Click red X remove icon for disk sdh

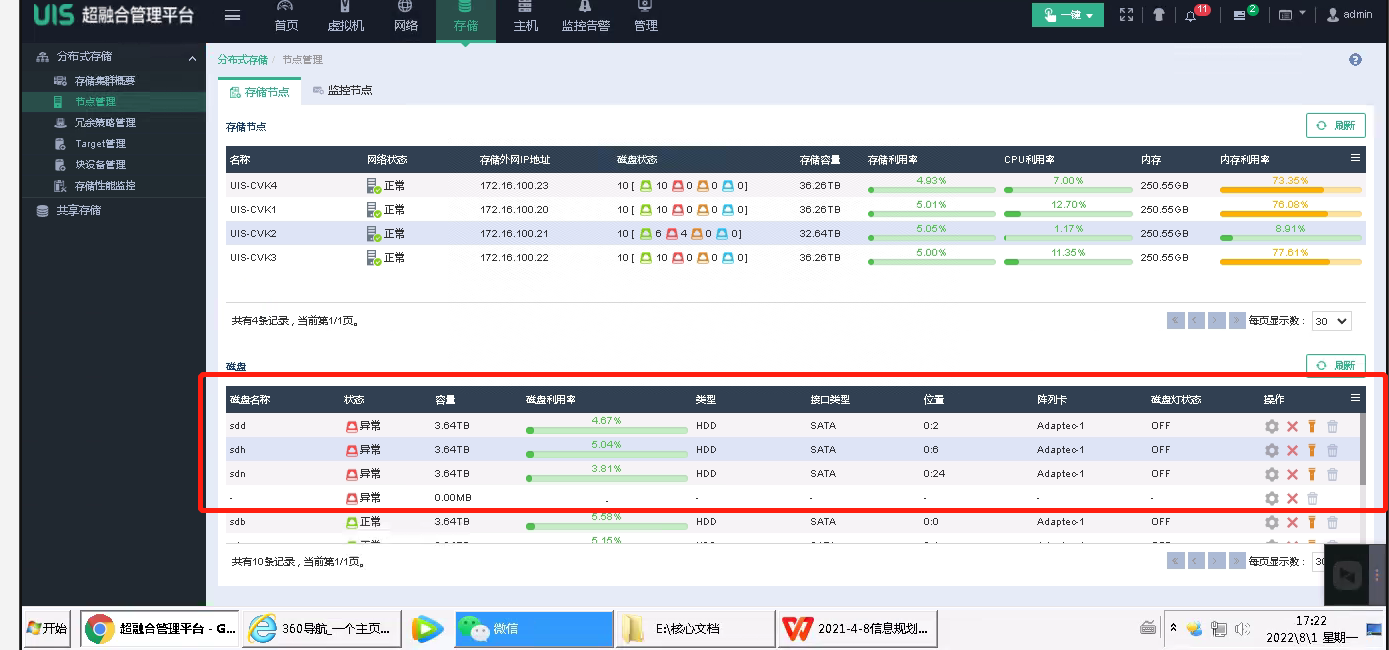(1292, 450)
